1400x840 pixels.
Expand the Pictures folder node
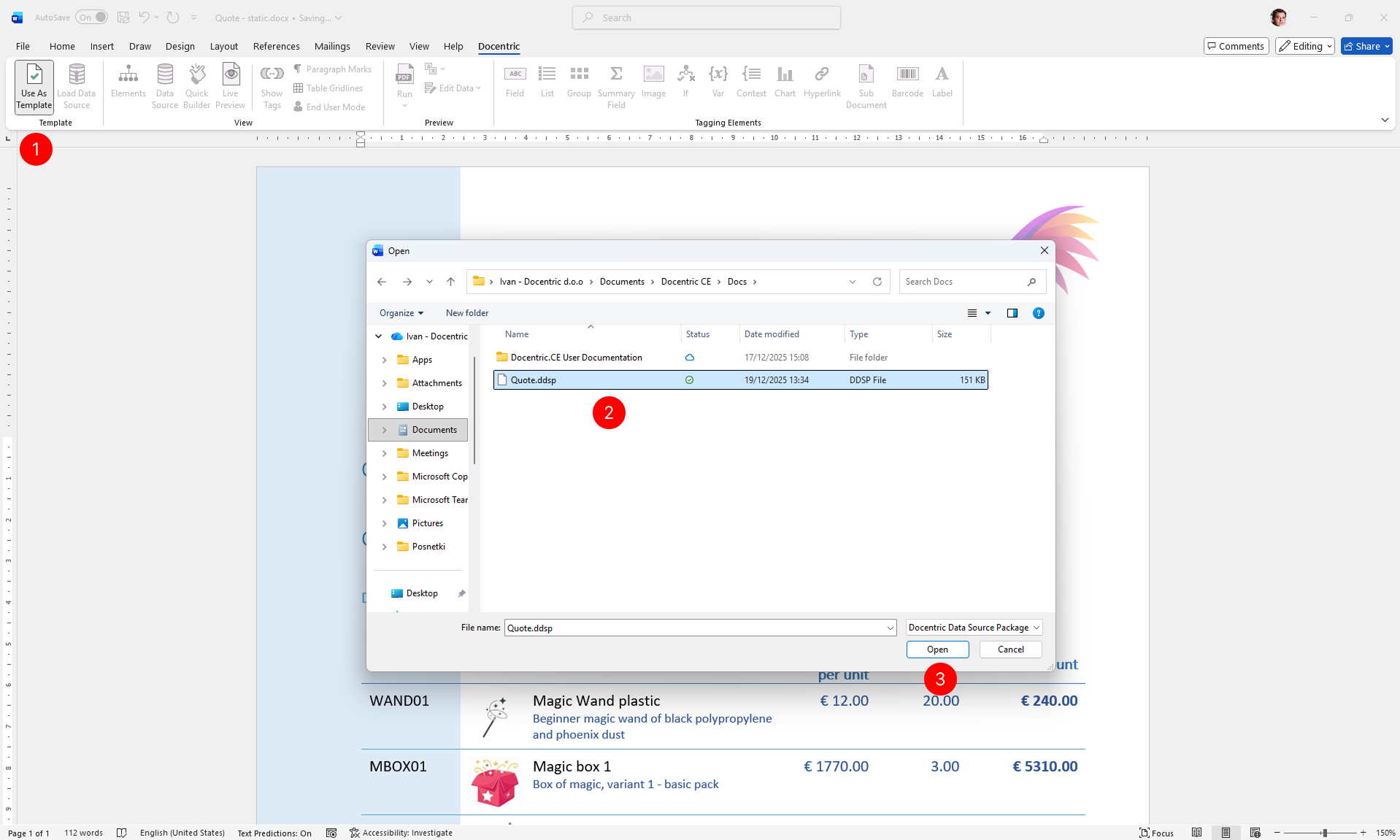(384, 523)
